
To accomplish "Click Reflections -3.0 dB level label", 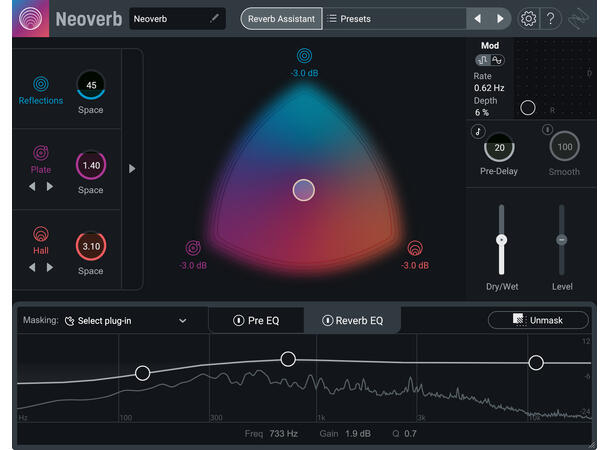I will tap(304, 73).
